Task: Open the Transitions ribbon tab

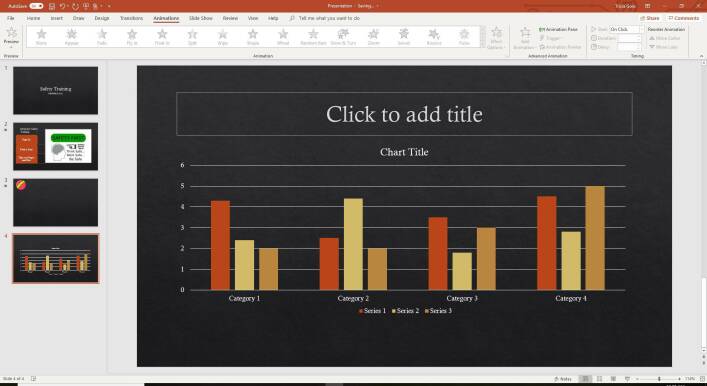Action: pyautogui.click(x=131, y=18)
